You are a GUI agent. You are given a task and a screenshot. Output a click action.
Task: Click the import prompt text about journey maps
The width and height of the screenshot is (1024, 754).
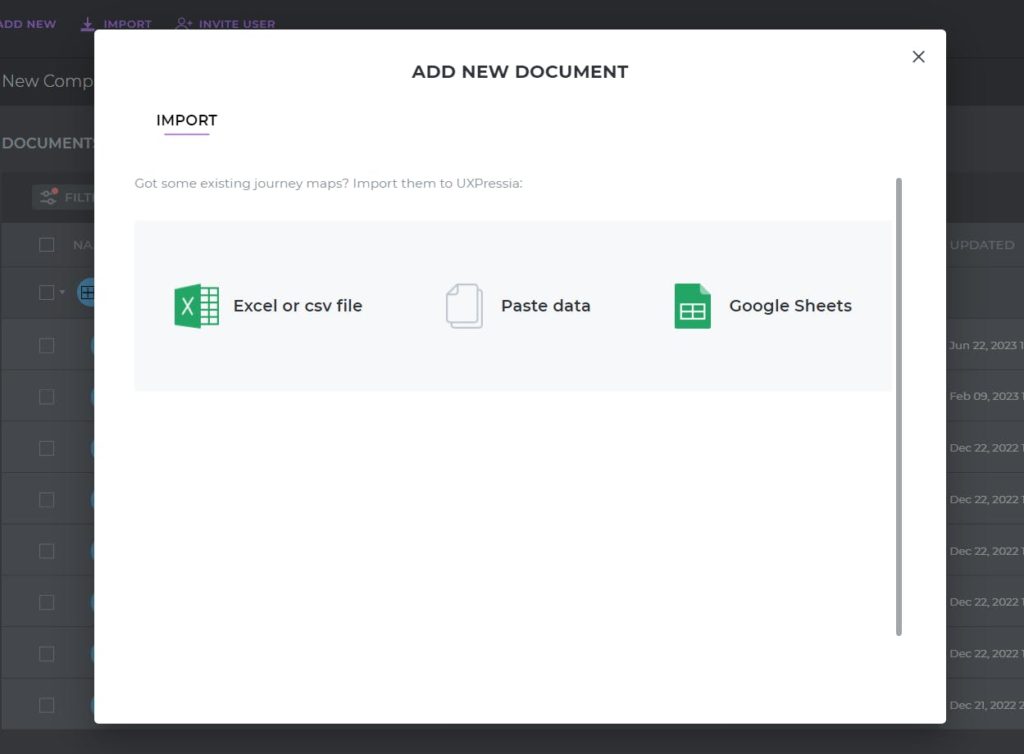328,183
